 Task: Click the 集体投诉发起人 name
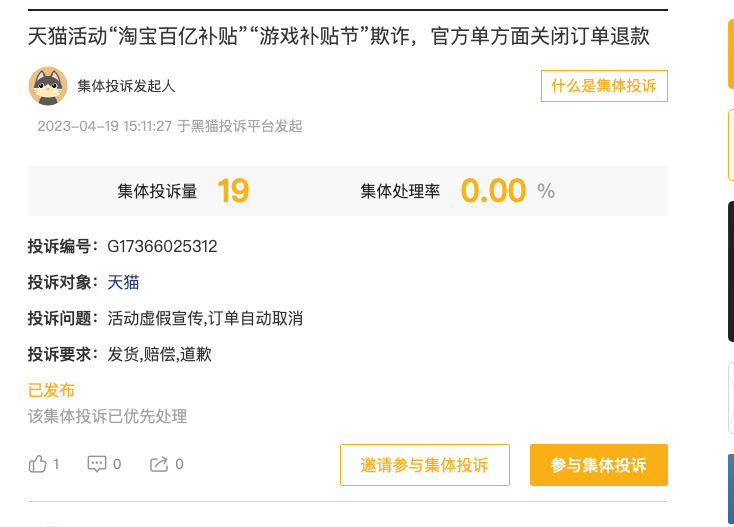[126, 86]
